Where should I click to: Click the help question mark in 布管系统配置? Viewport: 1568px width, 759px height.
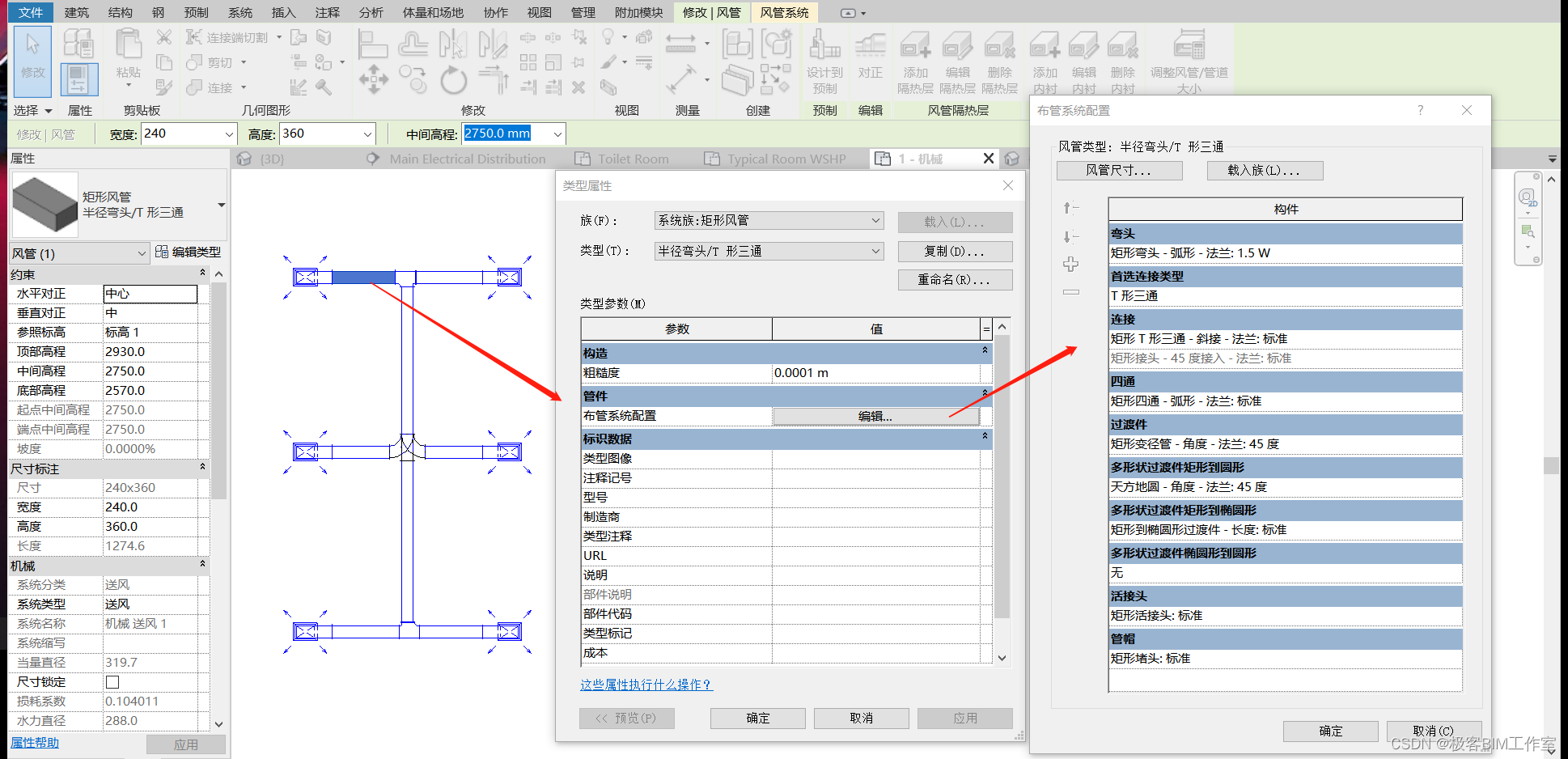click(1420, 110)
